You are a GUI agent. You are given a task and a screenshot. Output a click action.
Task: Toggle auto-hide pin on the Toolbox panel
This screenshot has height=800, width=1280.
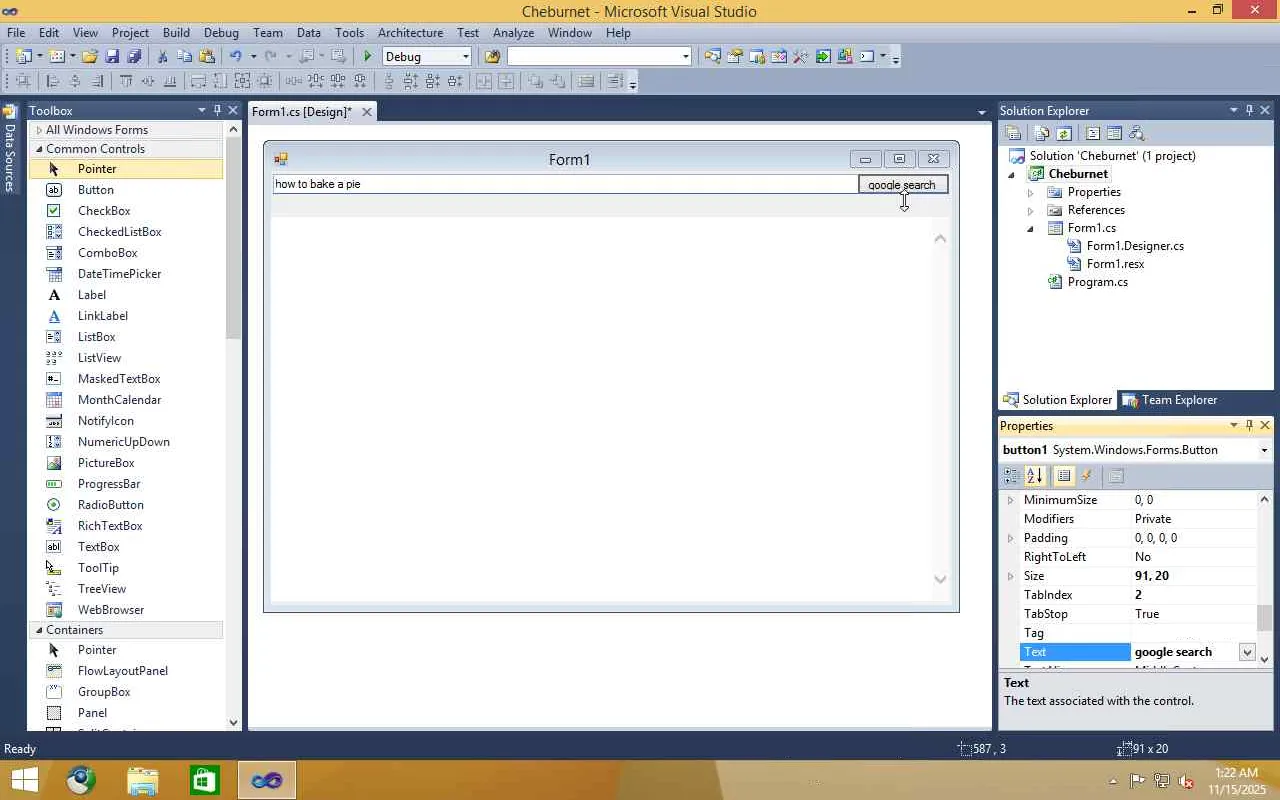point(217,110)
